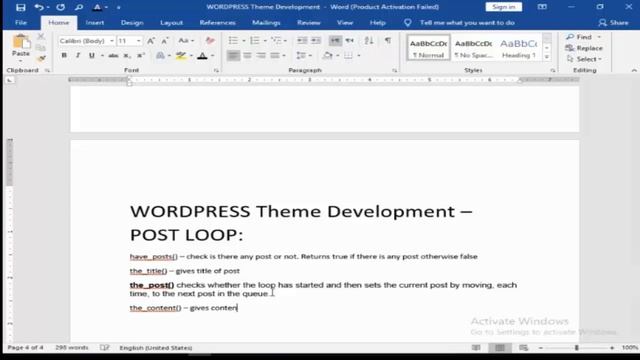
Task: Toggle Italic formatting
Action: coord(78,56)
